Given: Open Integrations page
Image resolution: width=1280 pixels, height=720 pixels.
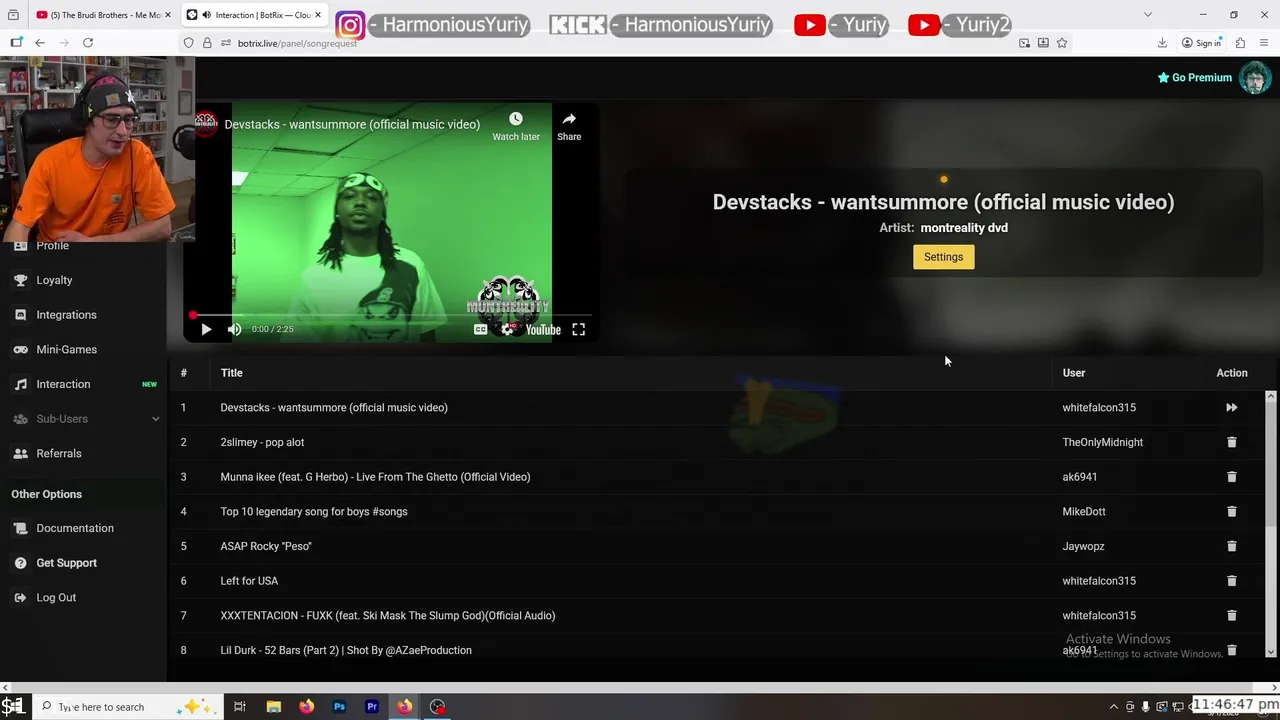Looking at the screenshot, I should (66, 315).
